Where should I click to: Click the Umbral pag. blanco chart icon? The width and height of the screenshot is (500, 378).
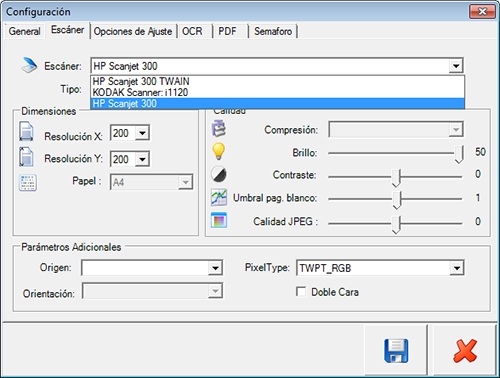tap(219, 197)
